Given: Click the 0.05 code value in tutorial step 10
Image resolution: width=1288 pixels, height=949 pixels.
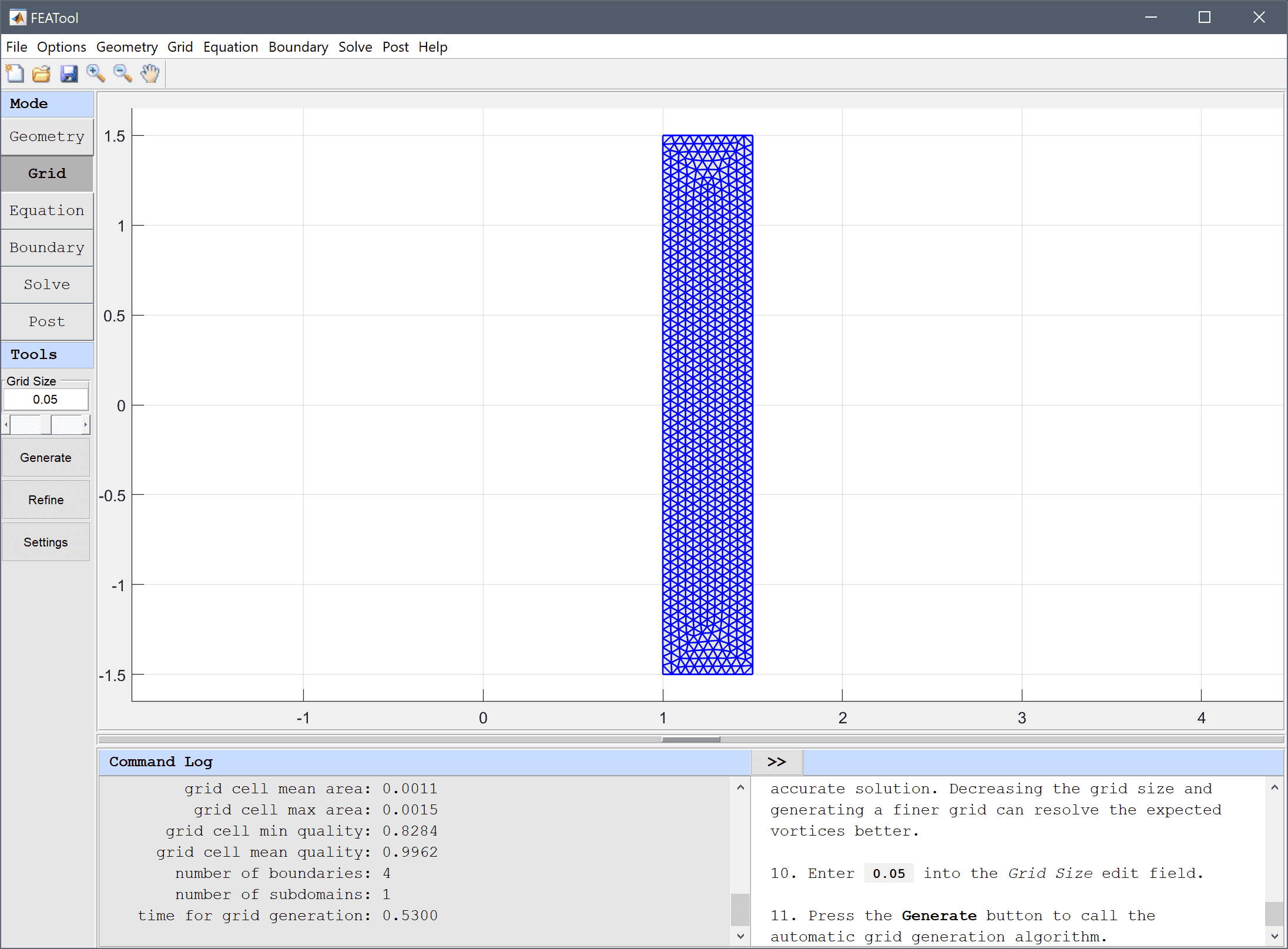Looking at the screenshot, I should [x=889, y=874].
